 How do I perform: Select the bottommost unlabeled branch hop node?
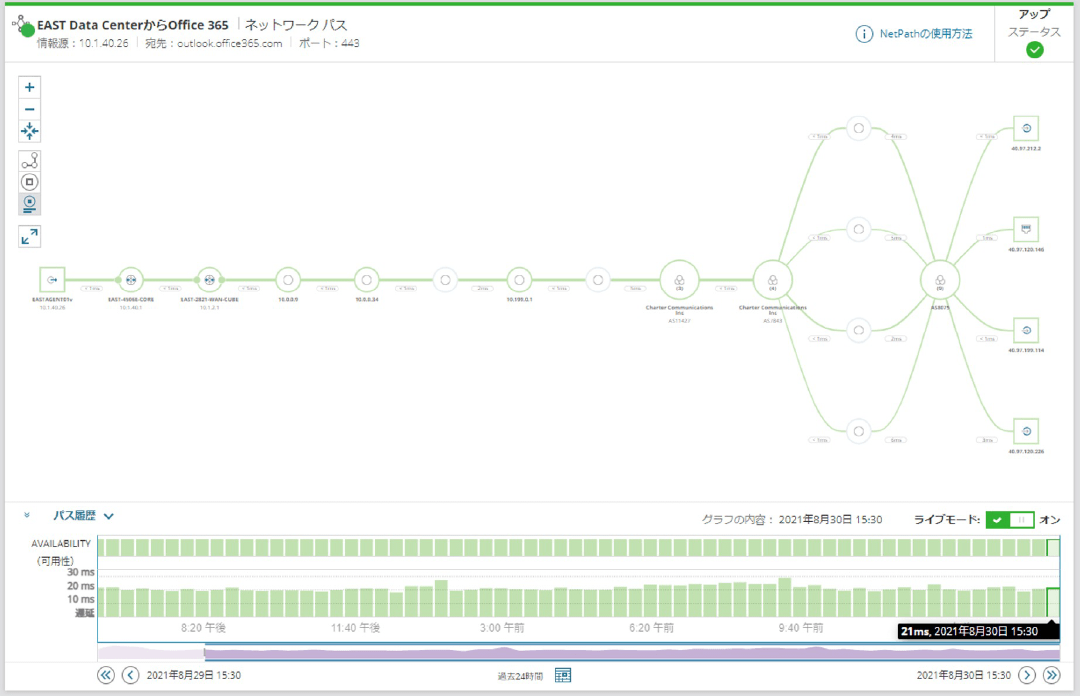tap(858, 431)
